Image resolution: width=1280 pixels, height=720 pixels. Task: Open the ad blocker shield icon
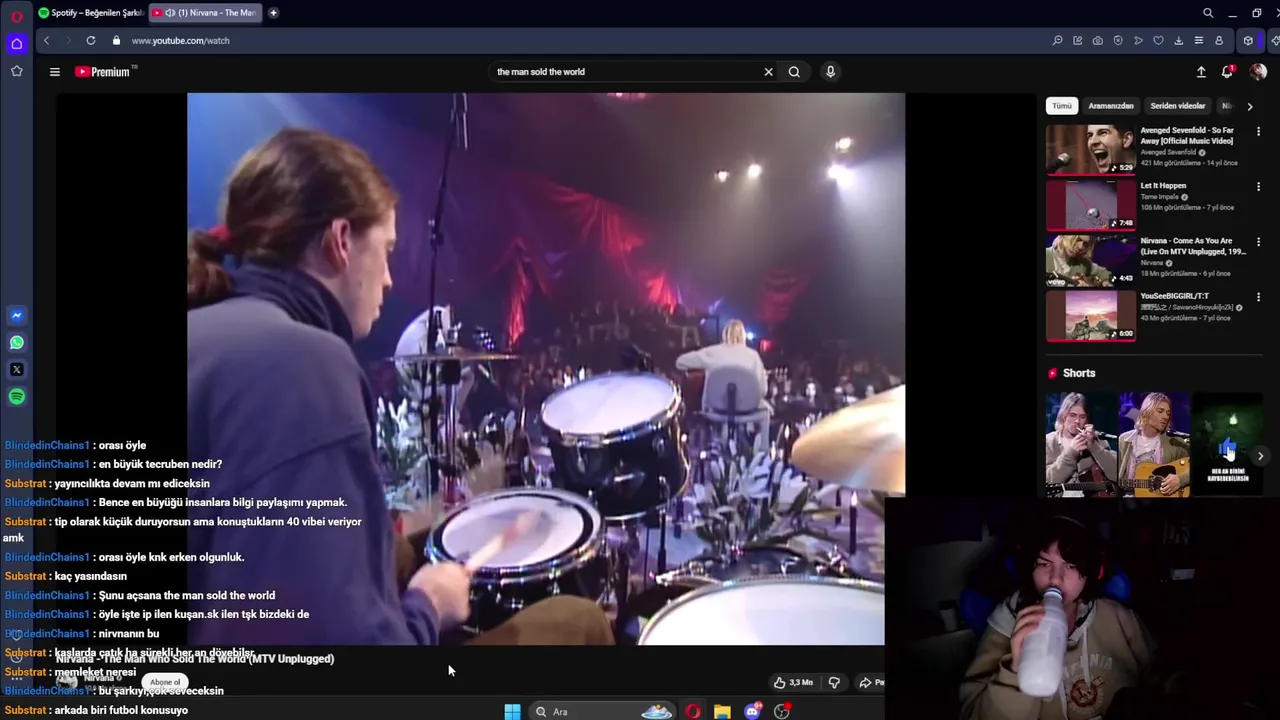(1118, 41)
